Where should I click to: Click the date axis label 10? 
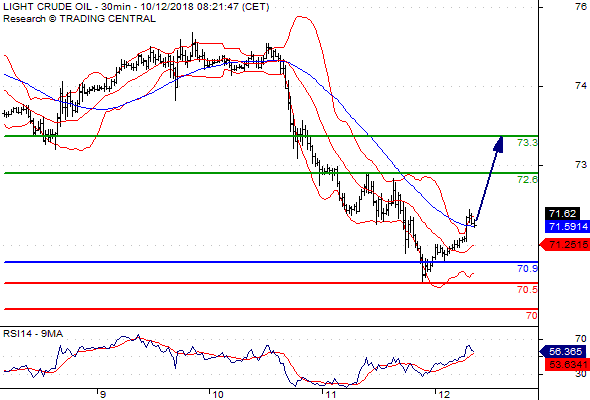[x=217, y=395]
